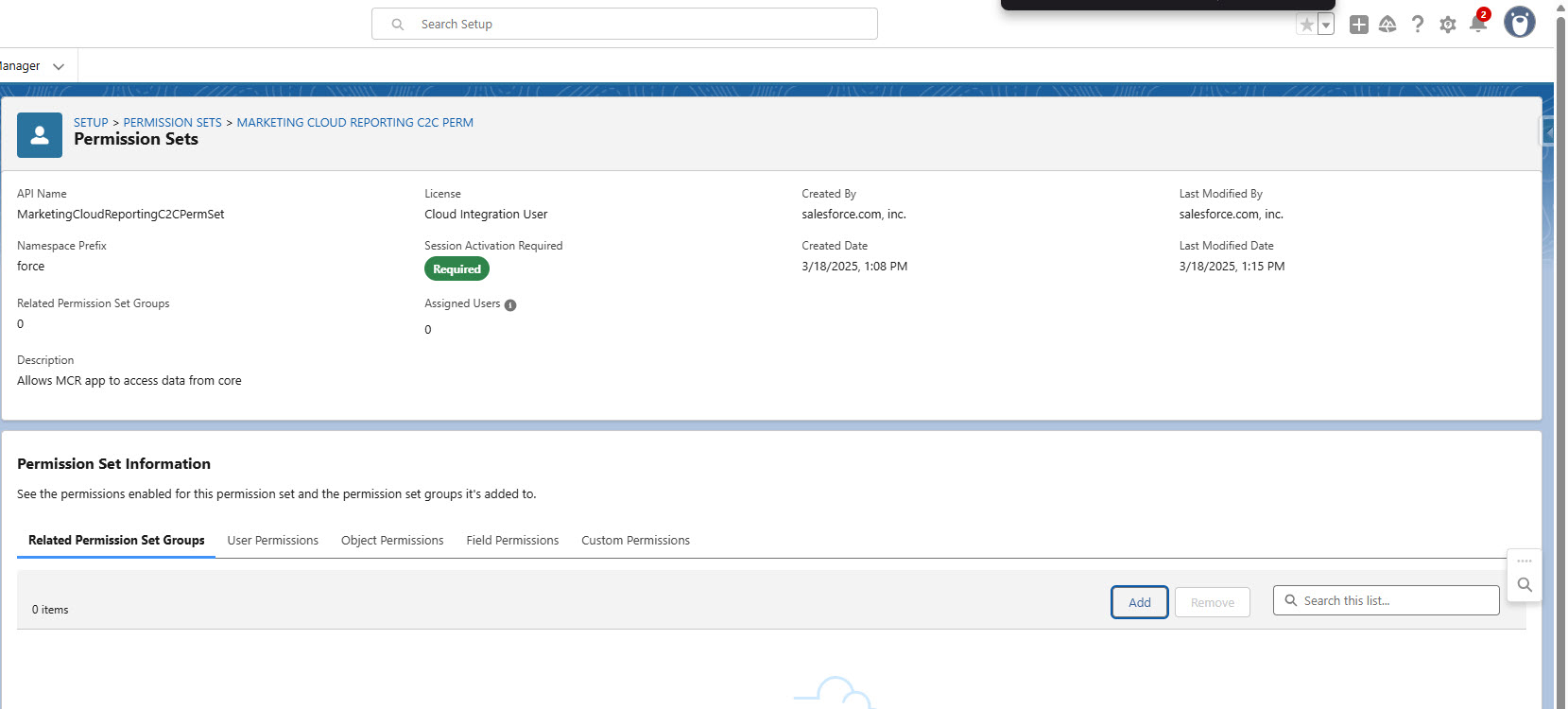1568x709 pixels.
Task: Focus the Search this list field
Action: click(x=1394, y=600)
